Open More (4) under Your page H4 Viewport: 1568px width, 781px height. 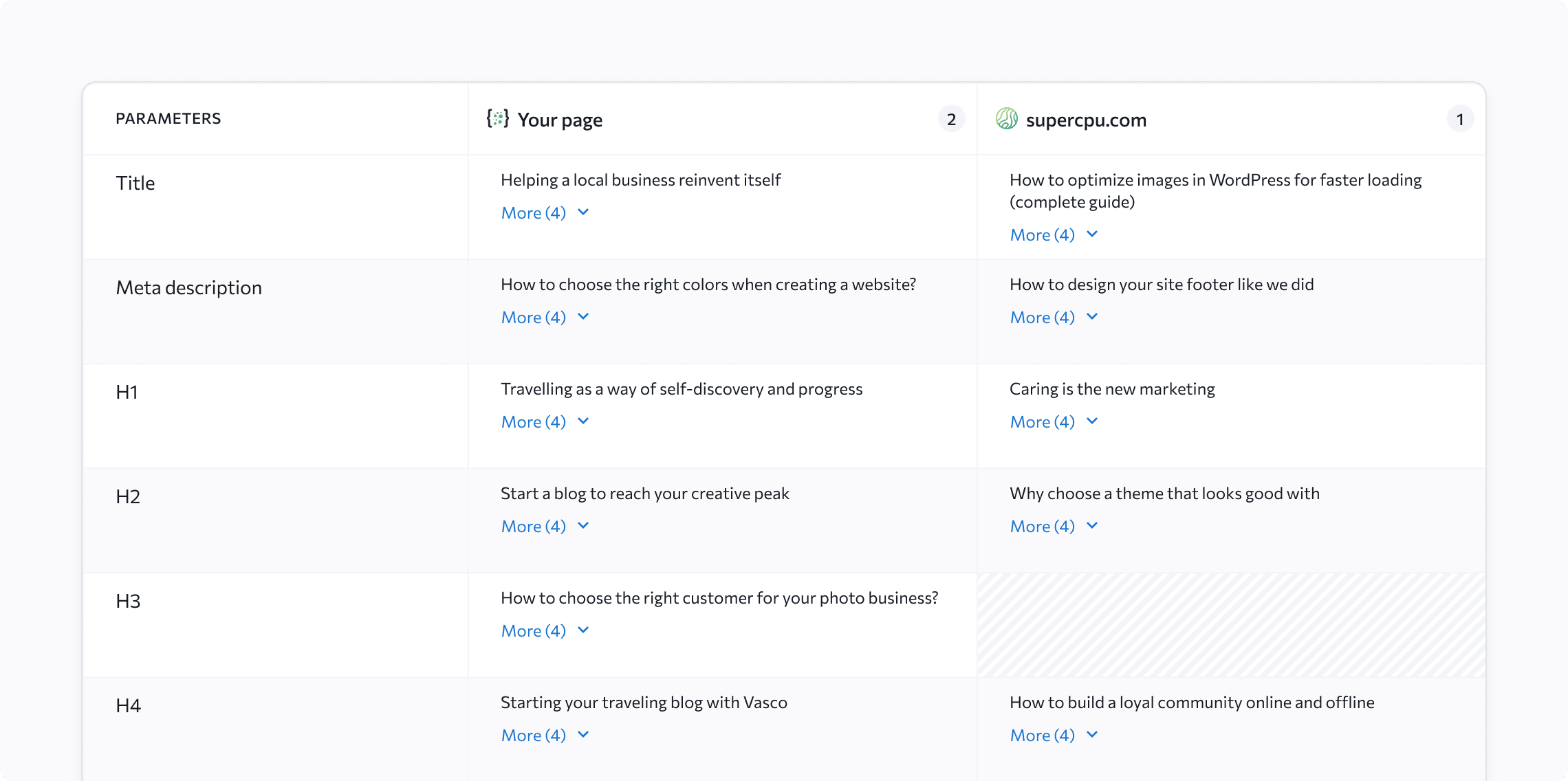[534, 735]
